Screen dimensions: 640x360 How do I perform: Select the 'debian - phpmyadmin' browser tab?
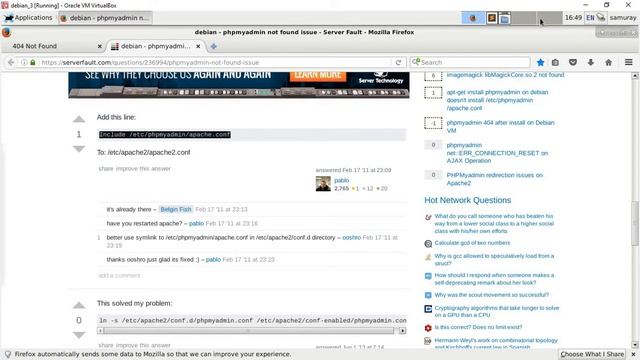(156, 47)
